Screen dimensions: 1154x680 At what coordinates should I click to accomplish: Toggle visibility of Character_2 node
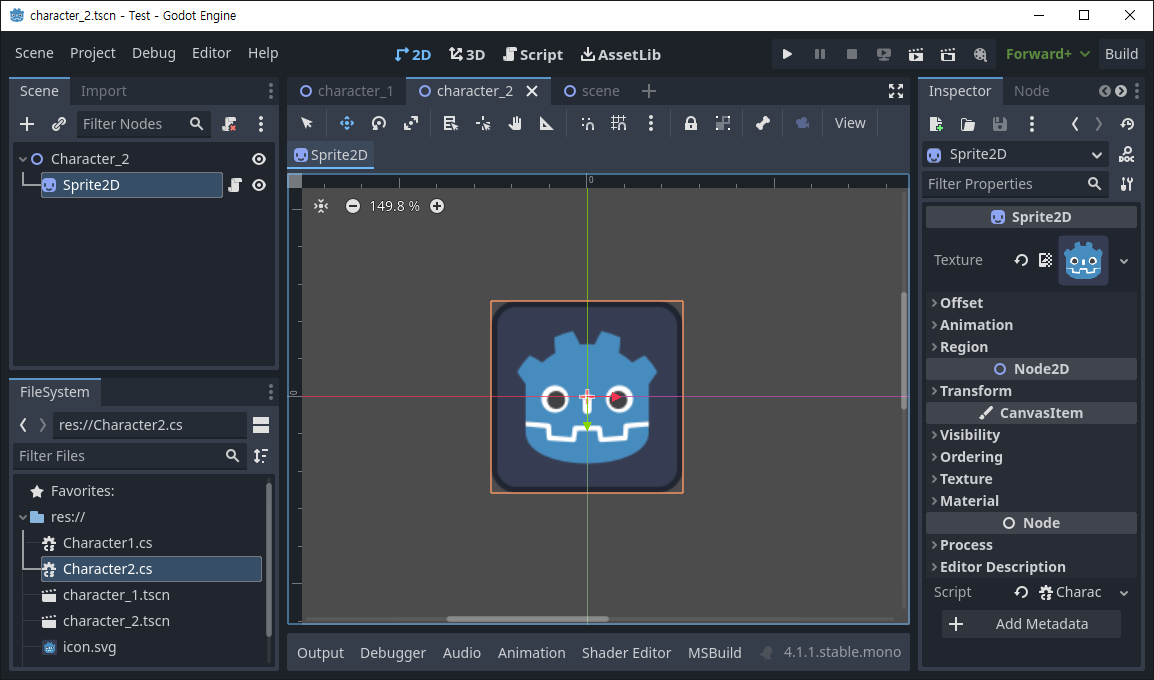(259, 159)
